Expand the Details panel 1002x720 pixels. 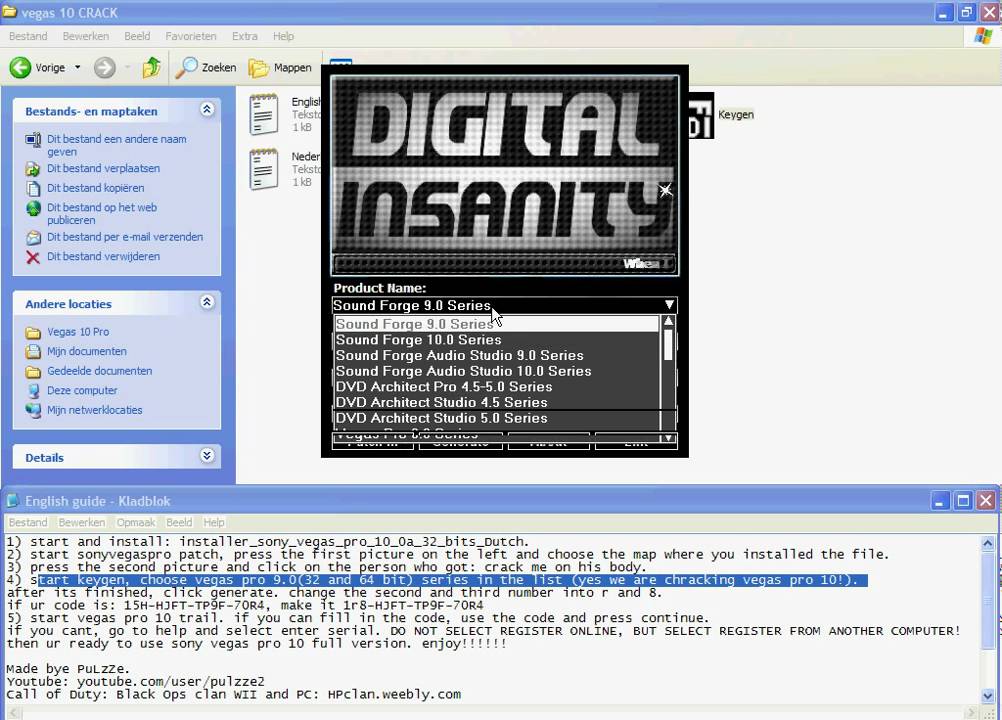(x=206, y=456)
